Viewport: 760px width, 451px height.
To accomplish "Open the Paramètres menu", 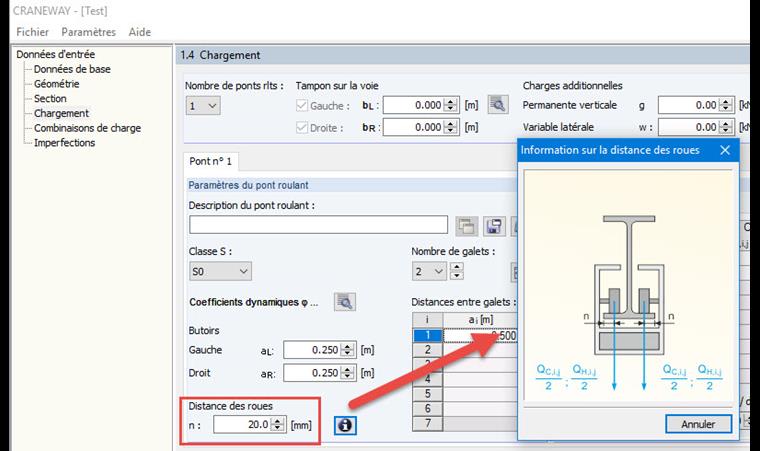I will (x=88, y=32).
